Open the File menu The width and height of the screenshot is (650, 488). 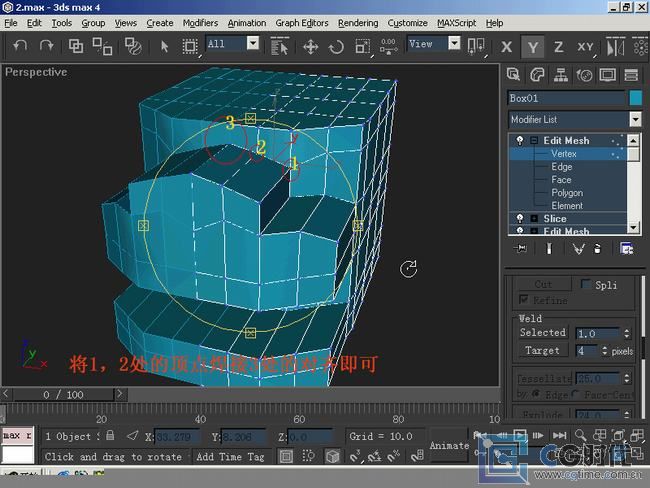pos(11,23)
